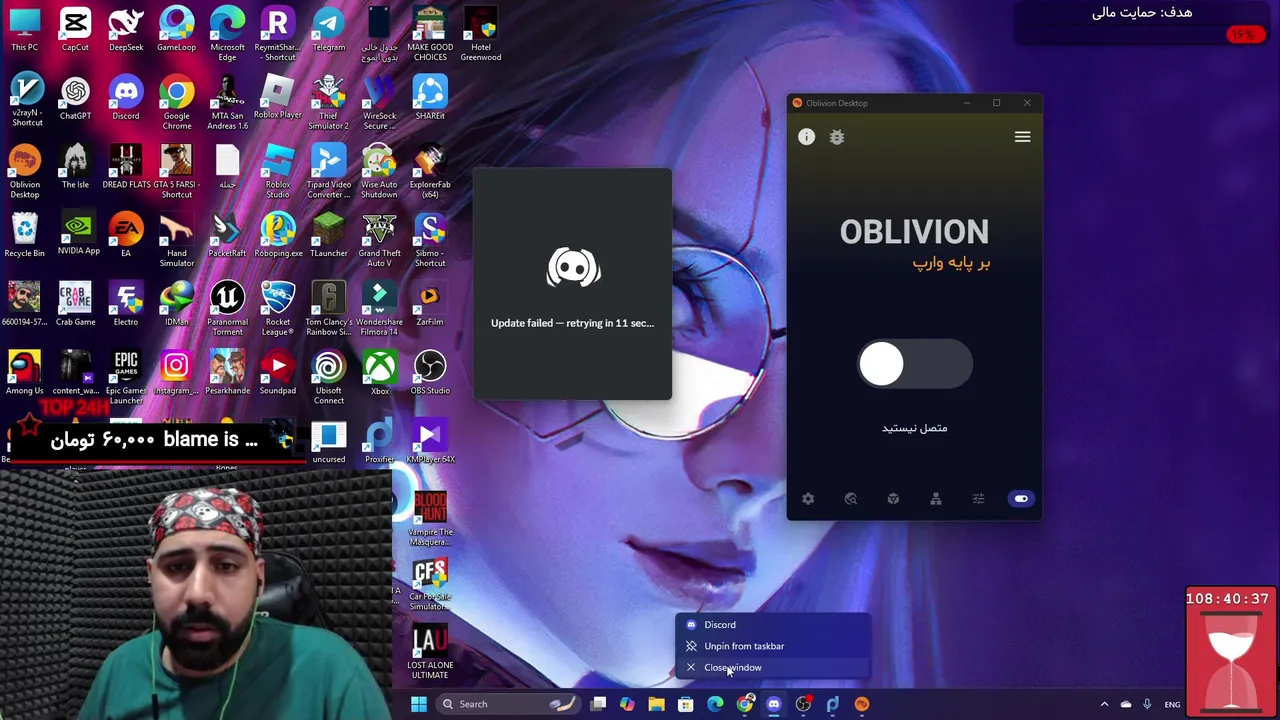Select the Rocket League desktop shortcut
Image resolution: width=1280 pixels, height=720 pixels.
coord(278,308)
